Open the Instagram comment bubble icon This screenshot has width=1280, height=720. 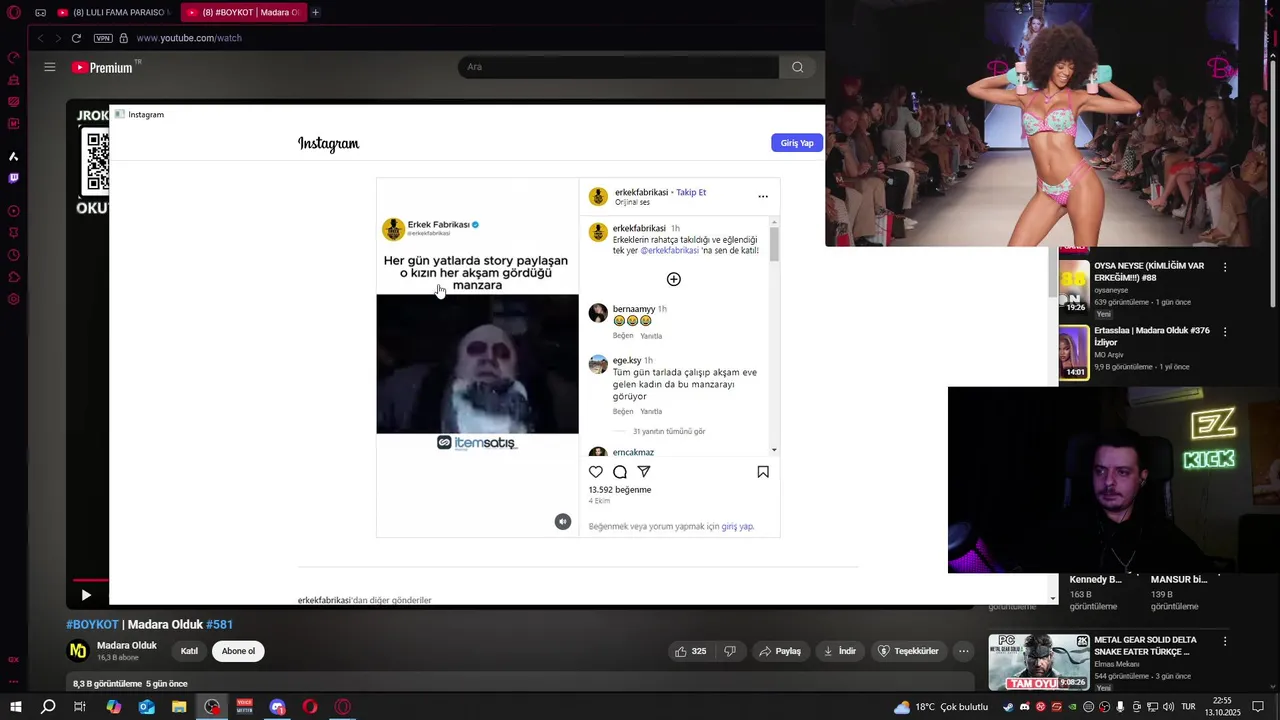click(620, 472)
